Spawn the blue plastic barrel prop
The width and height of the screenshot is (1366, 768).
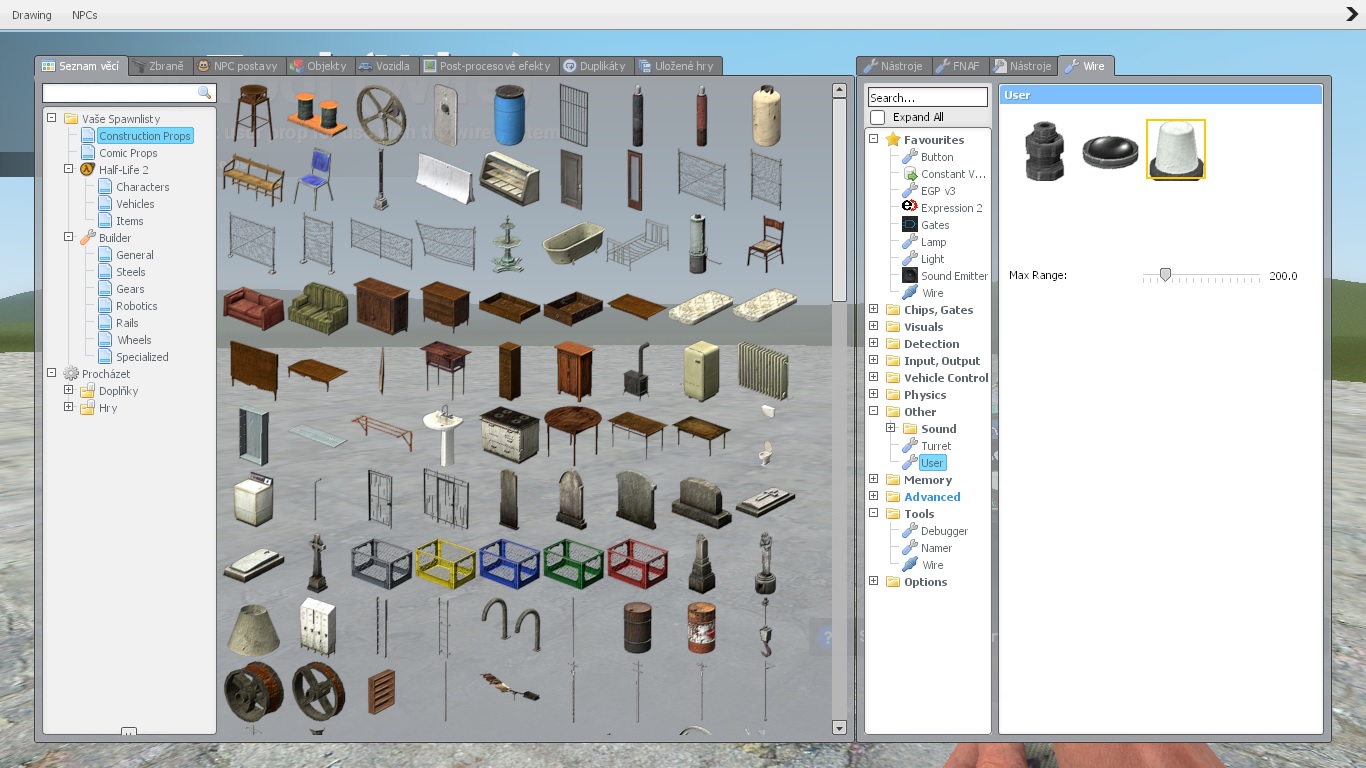click(508, 113)
